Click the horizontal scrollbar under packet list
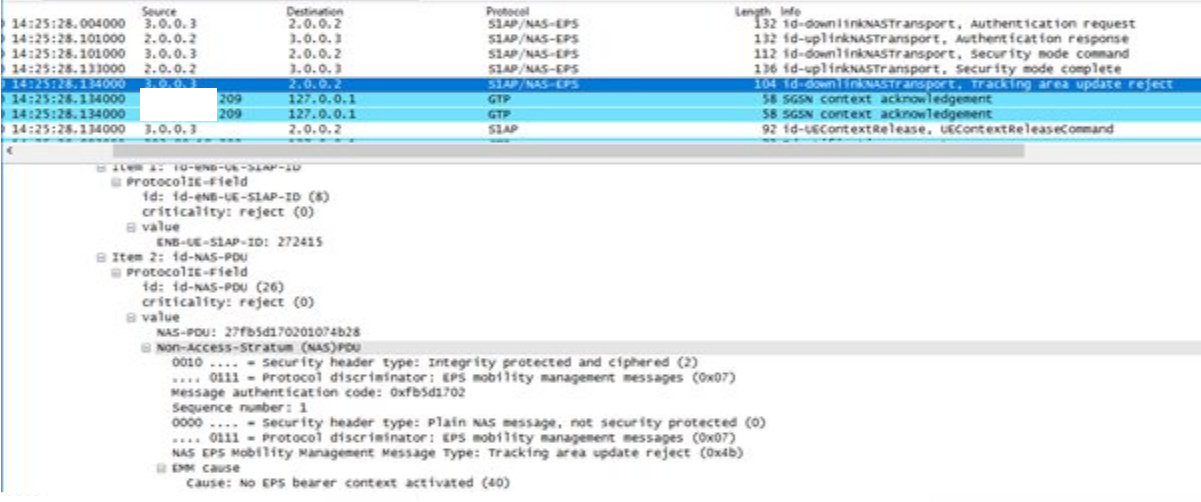This screenshot has width=1201, height=502. [600, 151]
